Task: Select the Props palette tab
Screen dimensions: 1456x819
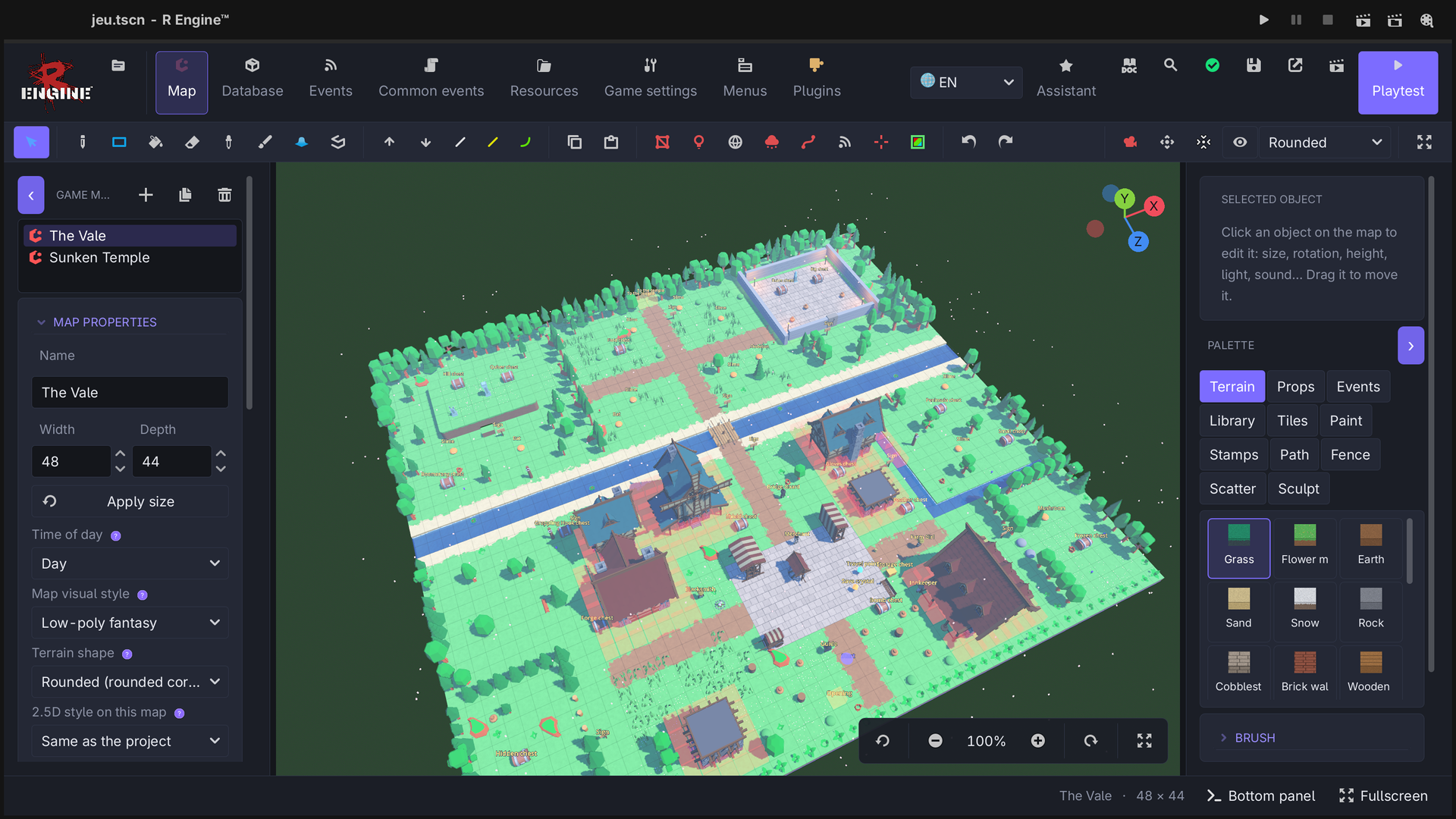Action: coord(1295,387)
